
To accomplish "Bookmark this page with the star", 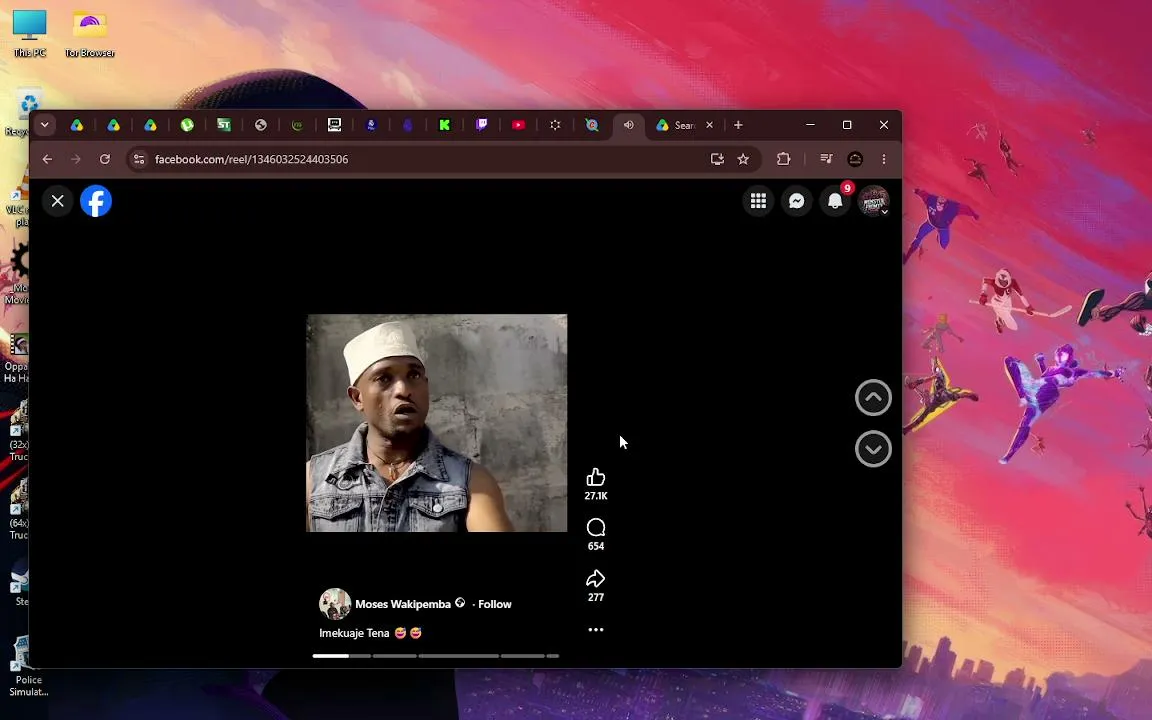I will (743, 159).
